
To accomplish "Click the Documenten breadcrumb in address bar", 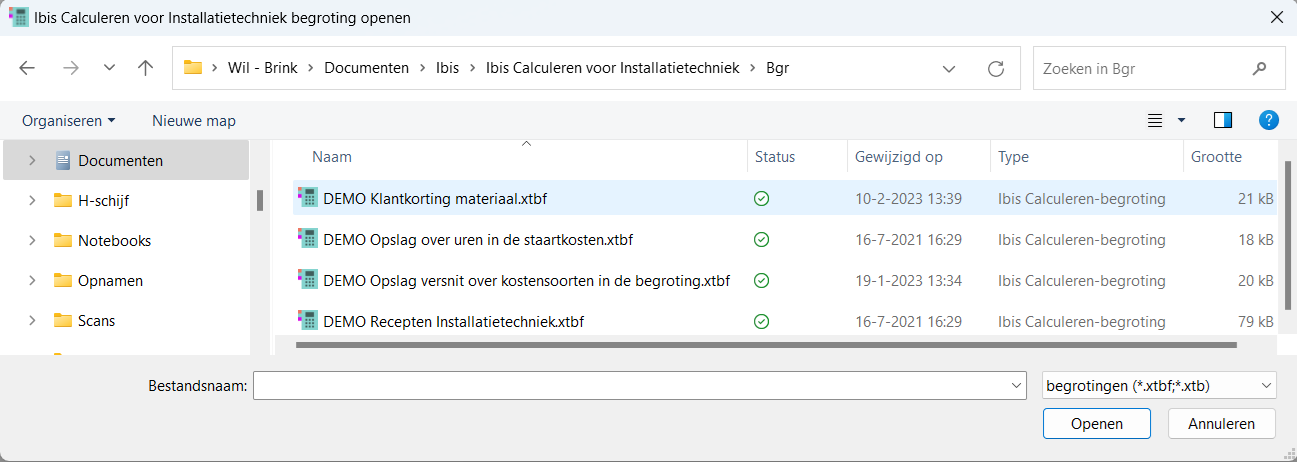I will click(366, 68).
